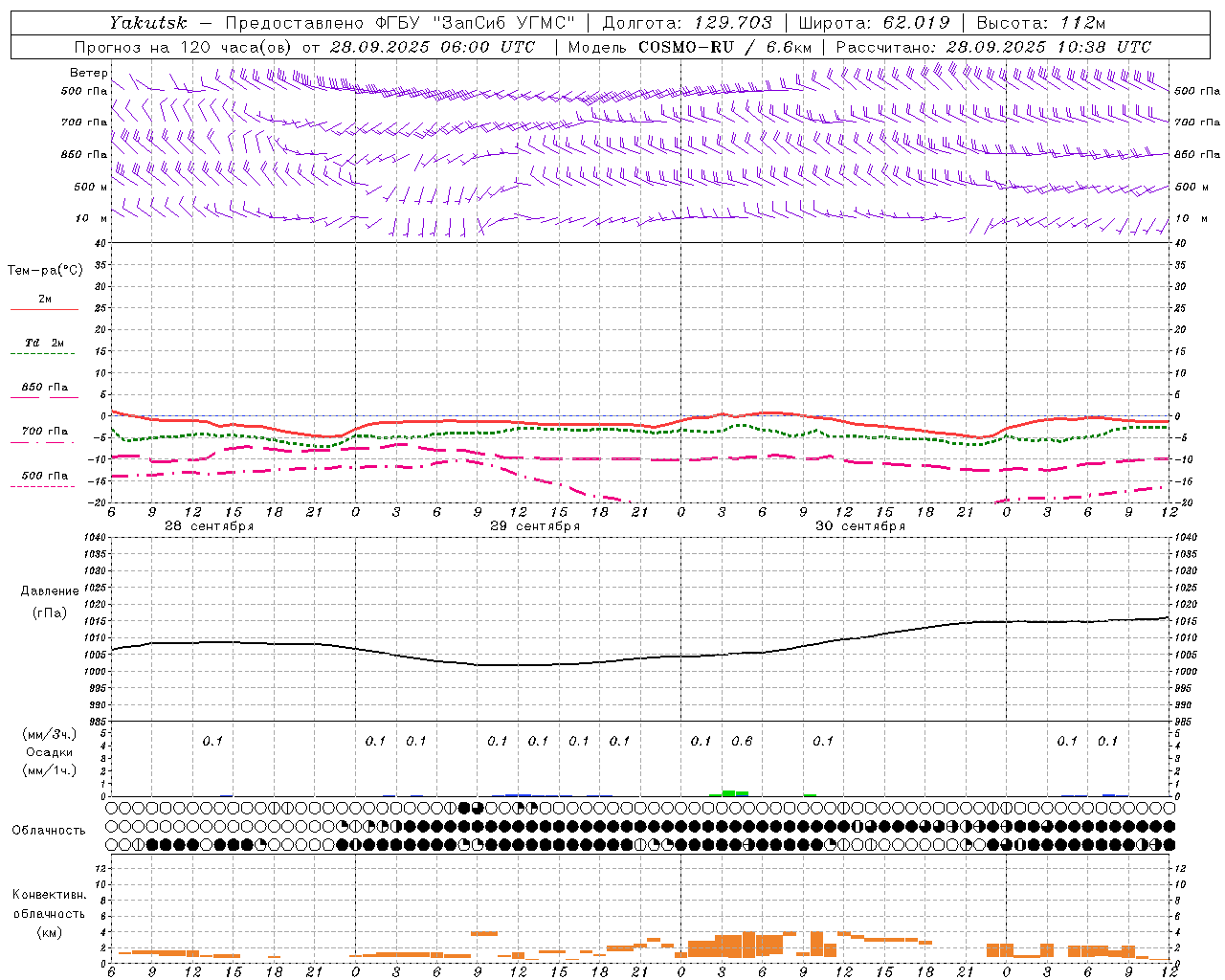The image size is (1225, 980).
Task: Click the pink dash-dot sample under '700 гПа' legend
Action: pos(42,442)
